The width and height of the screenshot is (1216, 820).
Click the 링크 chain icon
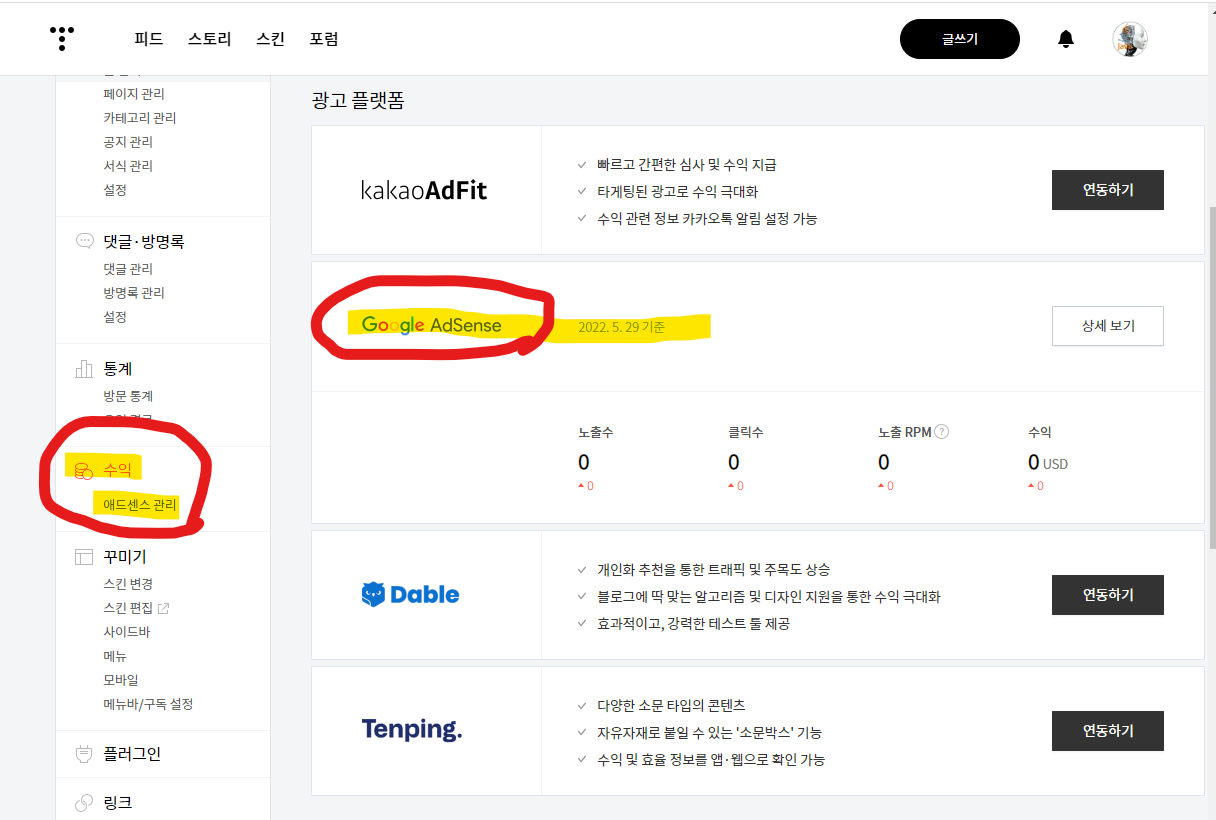pos(85,803)
